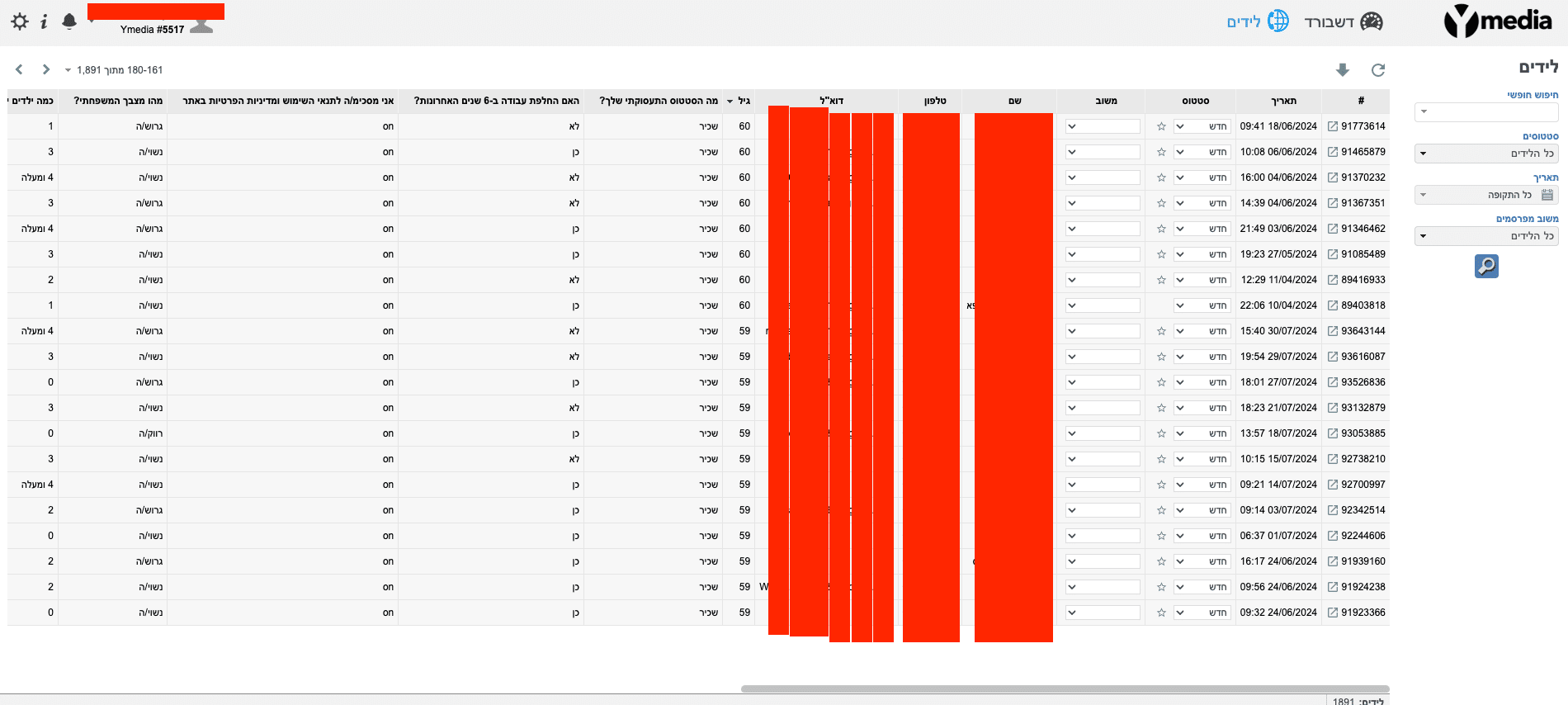Click date cell 13:57 18/07/2024
The width and height of the screenshot is (1568, 705).
point(1278,433)
